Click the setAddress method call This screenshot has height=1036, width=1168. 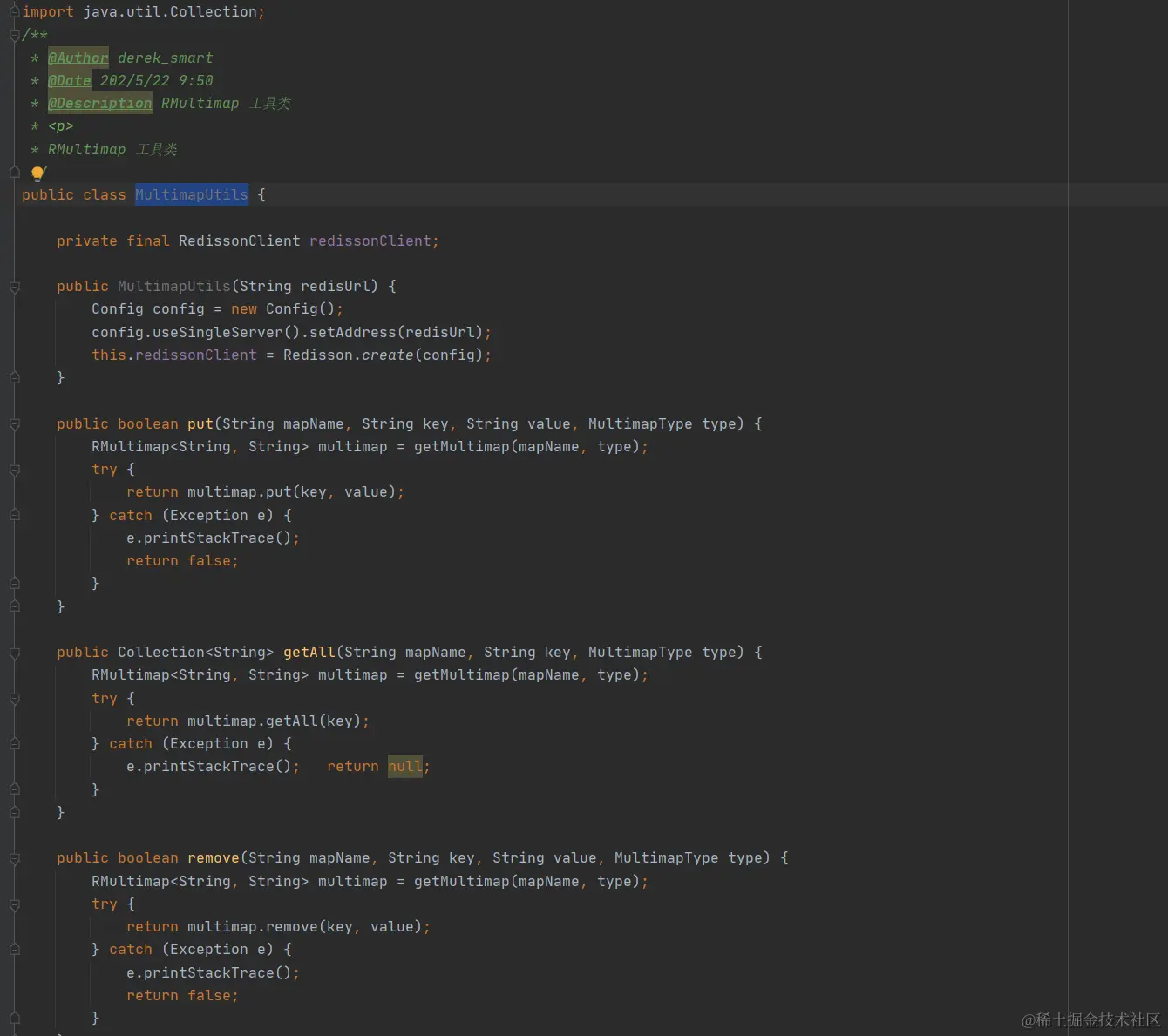(353, 332)
